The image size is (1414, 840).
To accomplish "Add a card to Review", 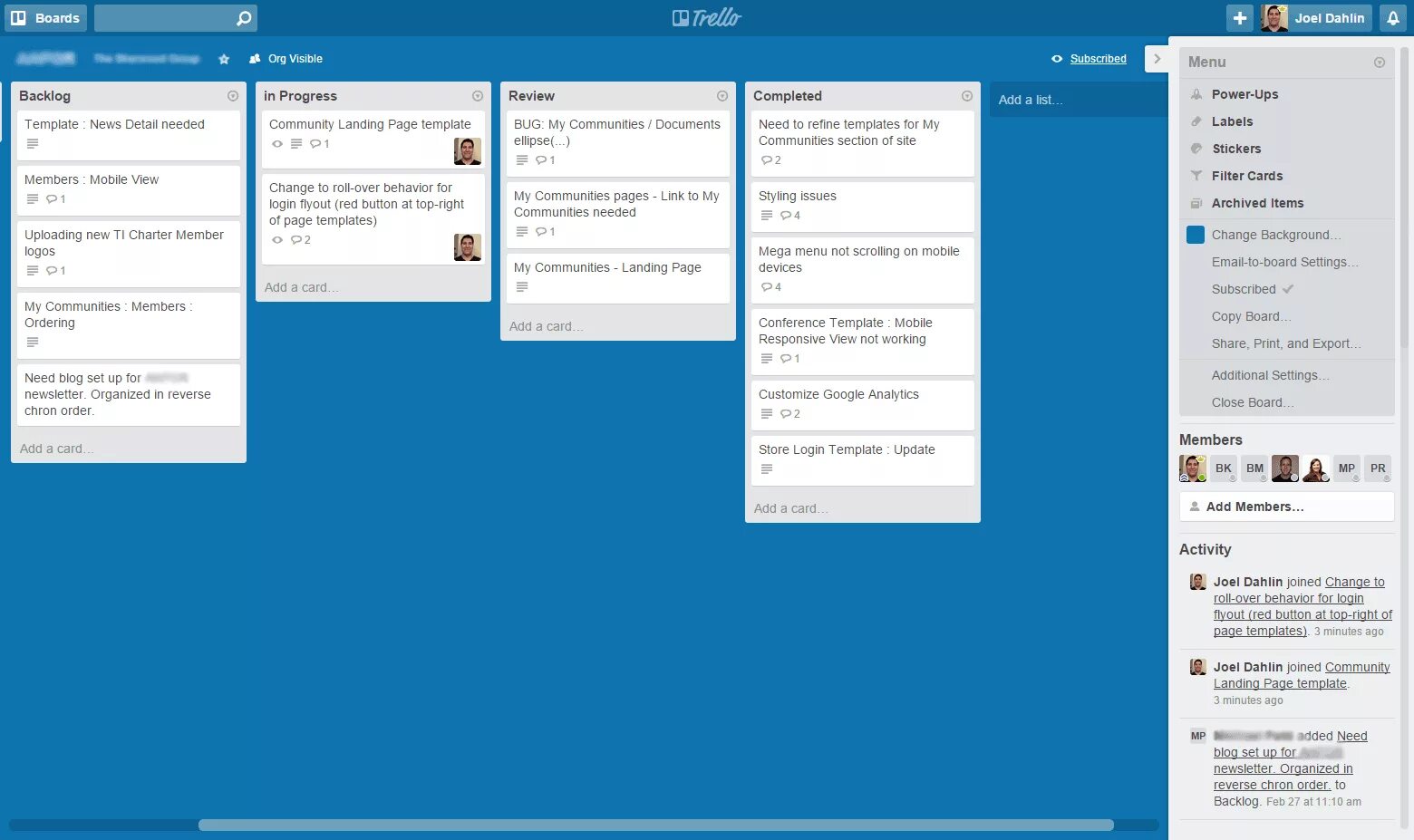I will coord(546,326).
